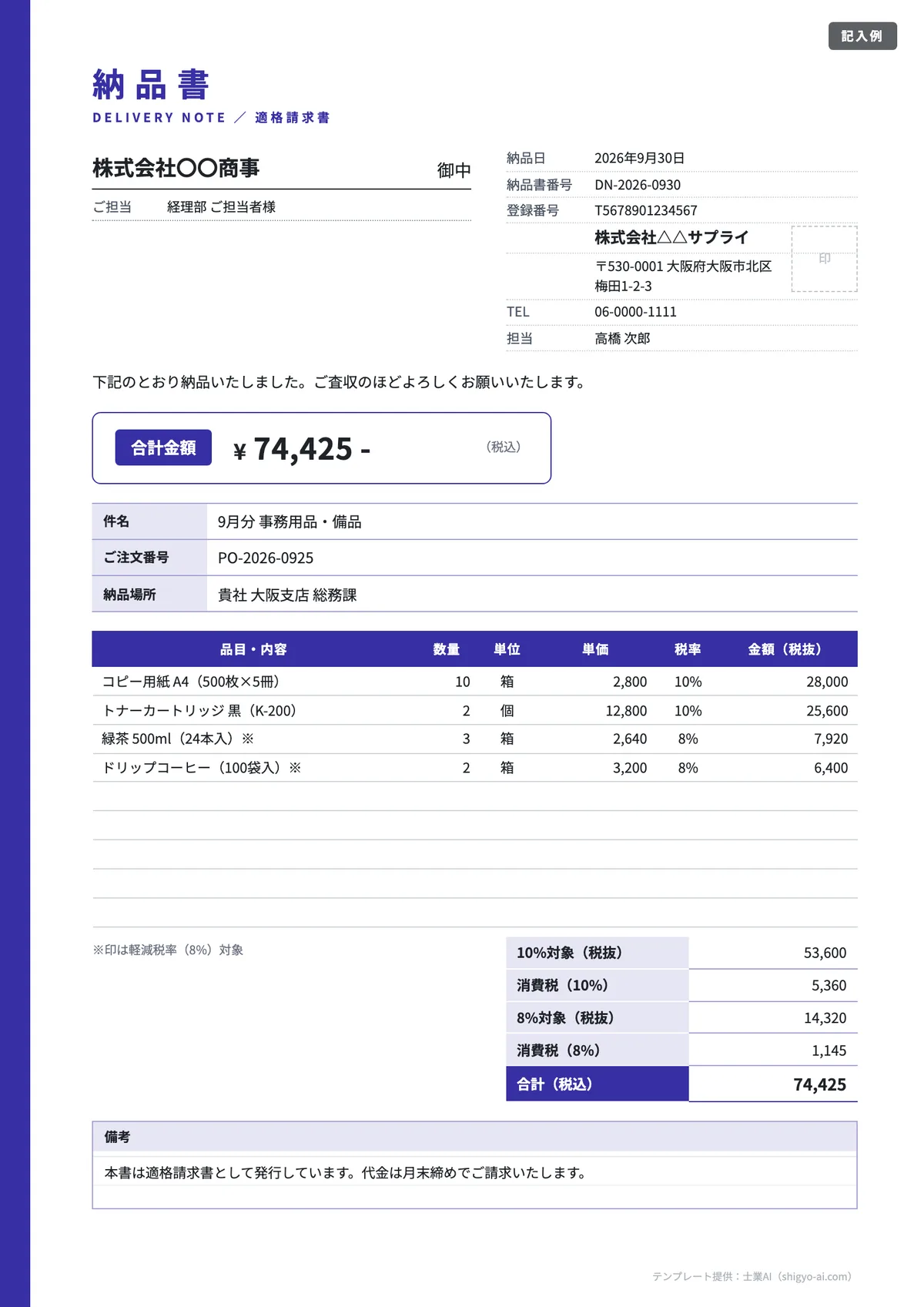The image size is (924, 1307).
Task: Click the recipient name 株式会社〇〇商事
Action: click(176, 168)
